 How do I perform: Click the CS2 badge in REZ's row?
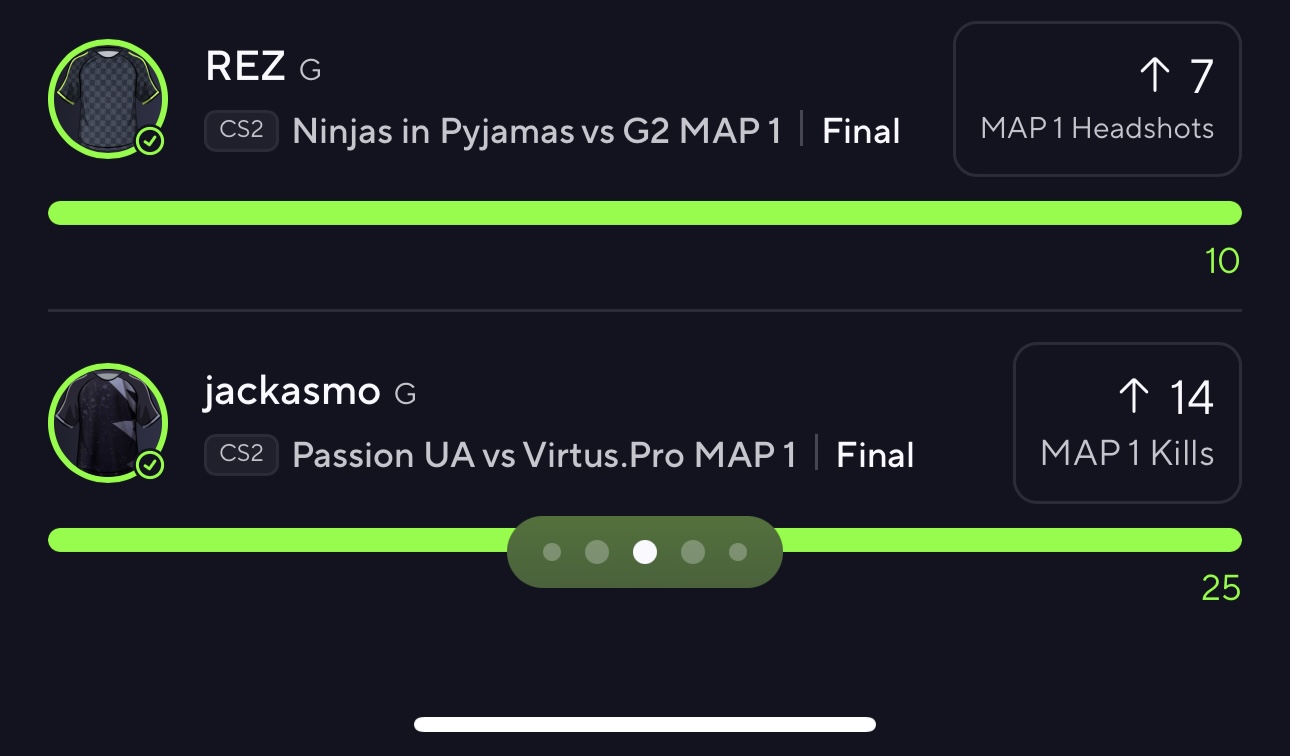241,131
